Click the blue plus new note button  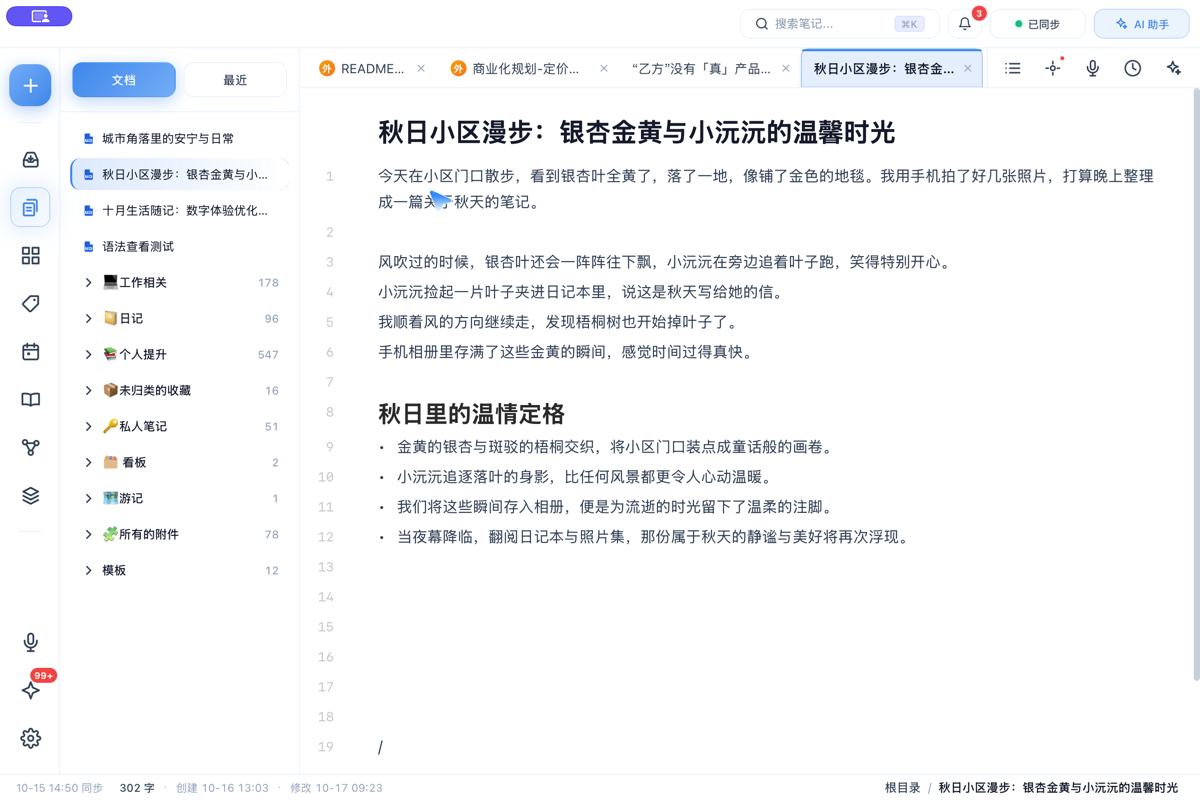(x=30, y=86)
